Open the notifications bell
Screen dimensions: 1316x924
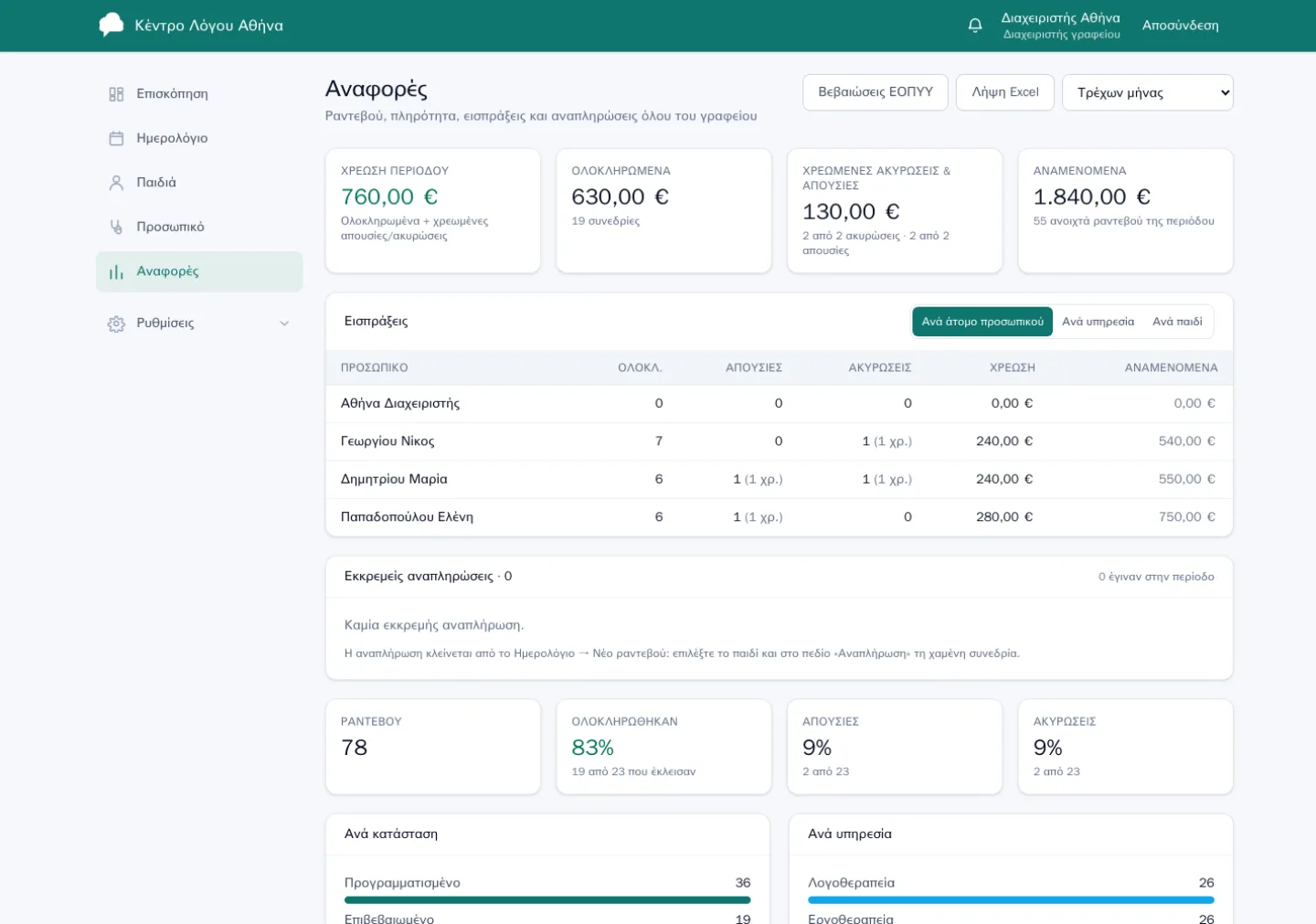click(975, 26)
